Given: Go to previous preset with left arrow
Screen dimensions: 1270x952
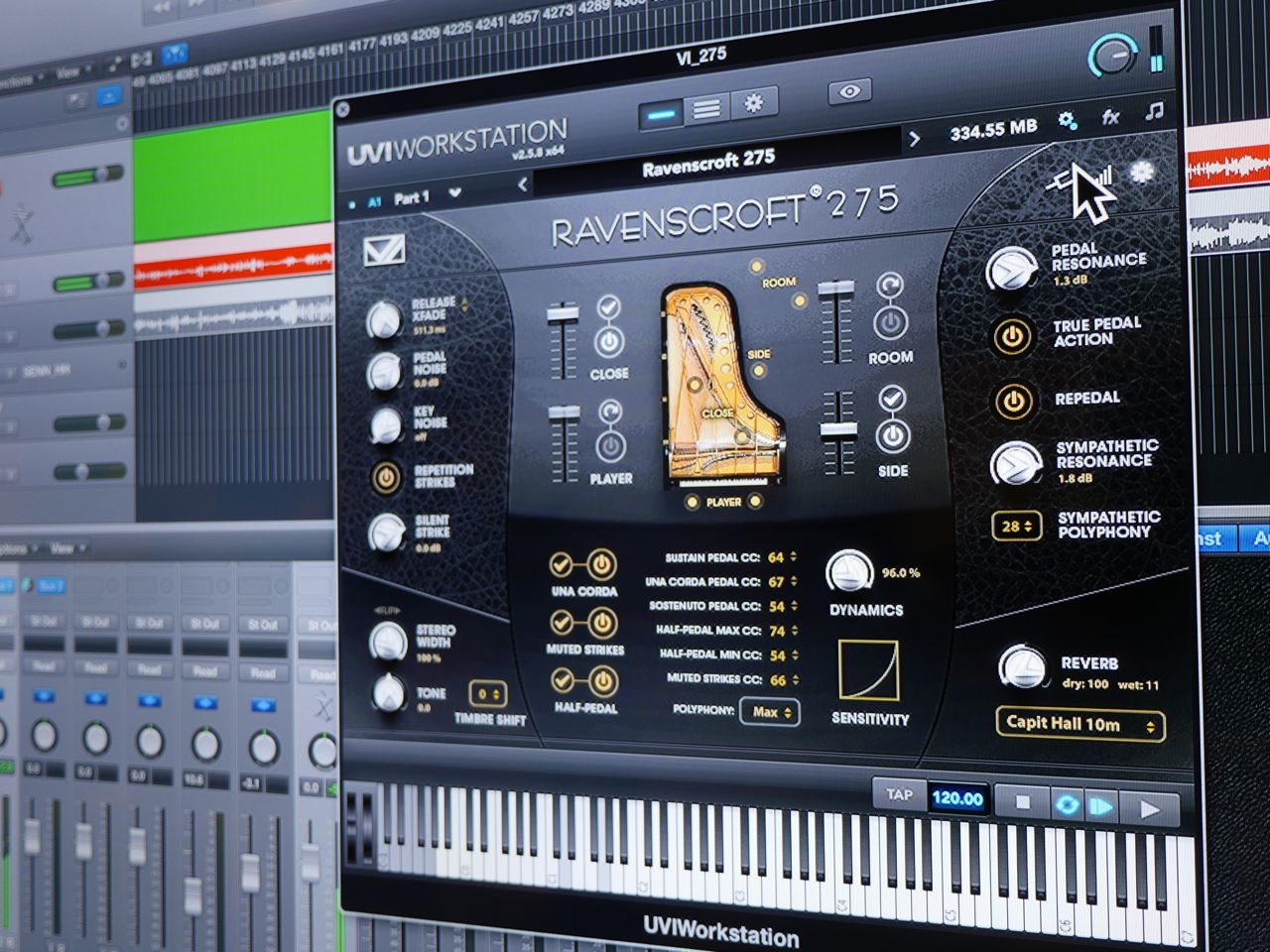Looking at the screenshot, I should [522, 184].
